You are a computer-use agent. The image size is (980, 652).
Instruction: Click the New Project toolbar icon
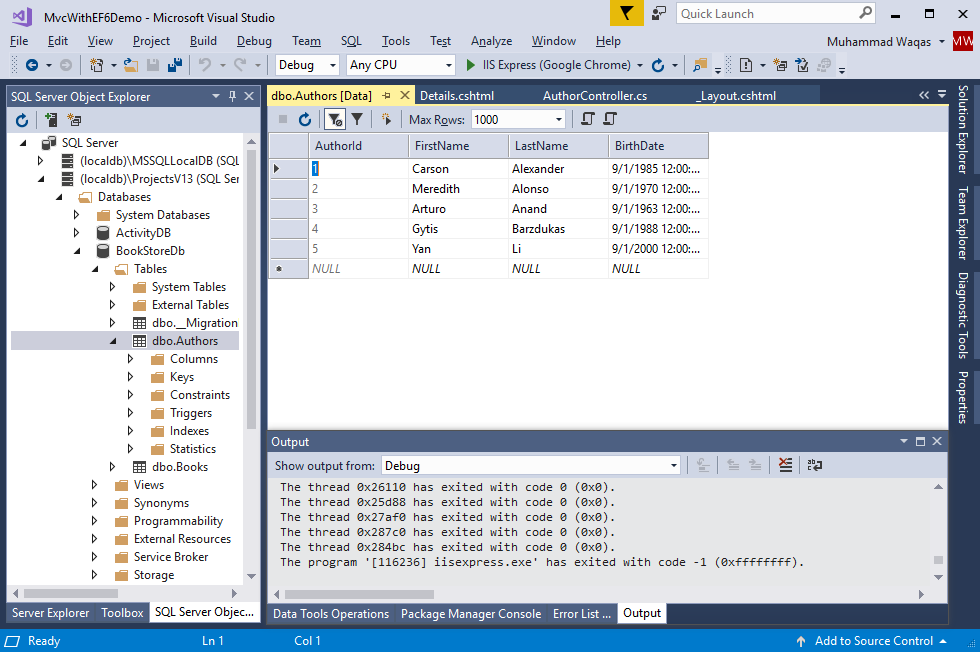pos(96,65)
